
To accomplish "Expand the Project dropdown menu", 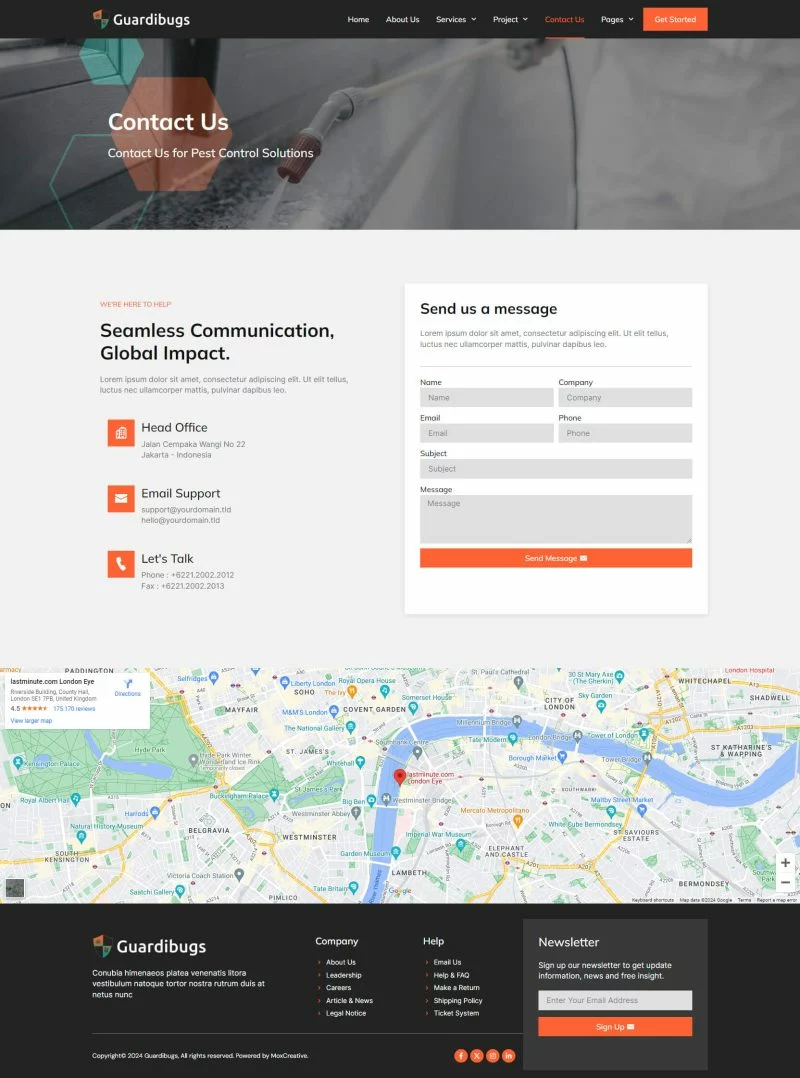I will (x=510, y=19).
